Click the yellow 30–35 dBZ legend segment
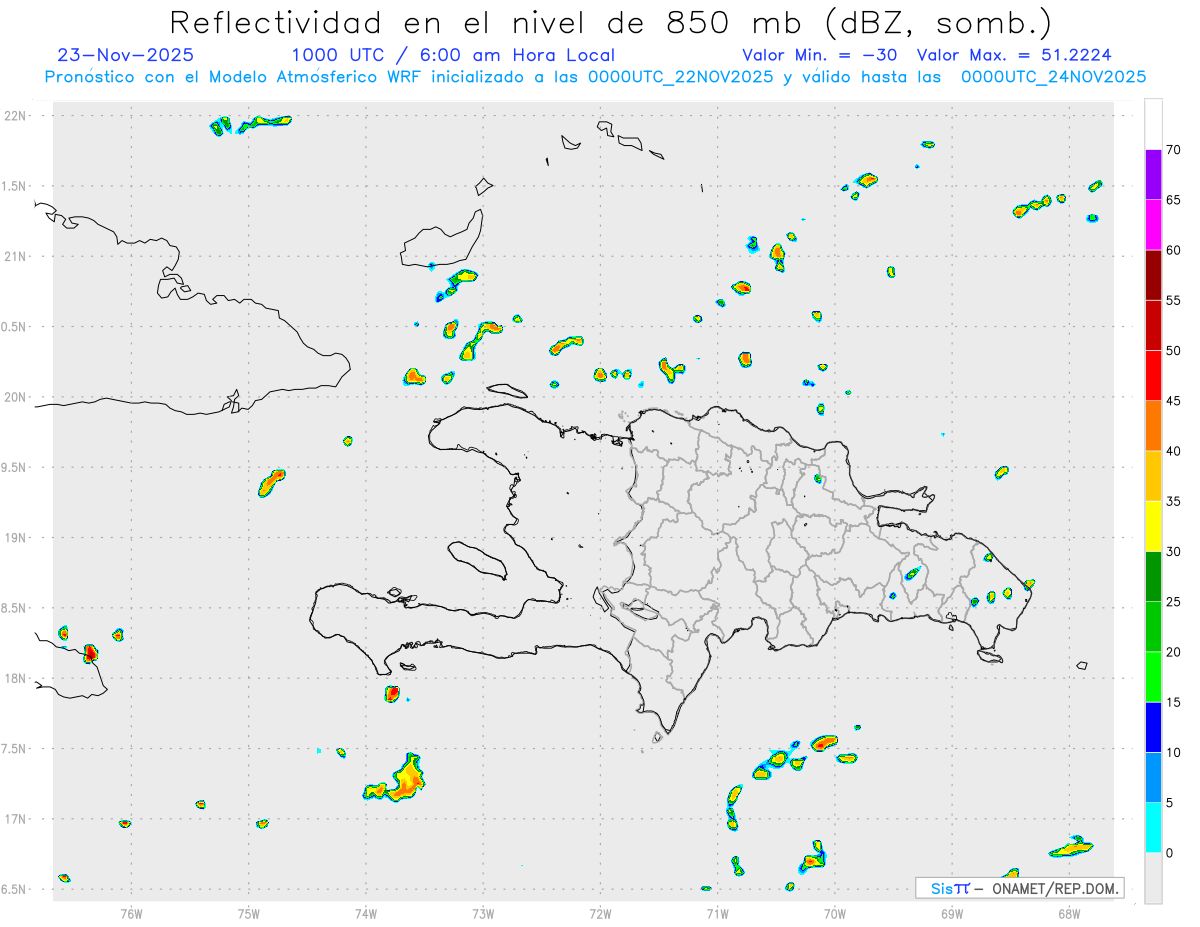The image size is (1200, 927). click(x=1153, y=526)
